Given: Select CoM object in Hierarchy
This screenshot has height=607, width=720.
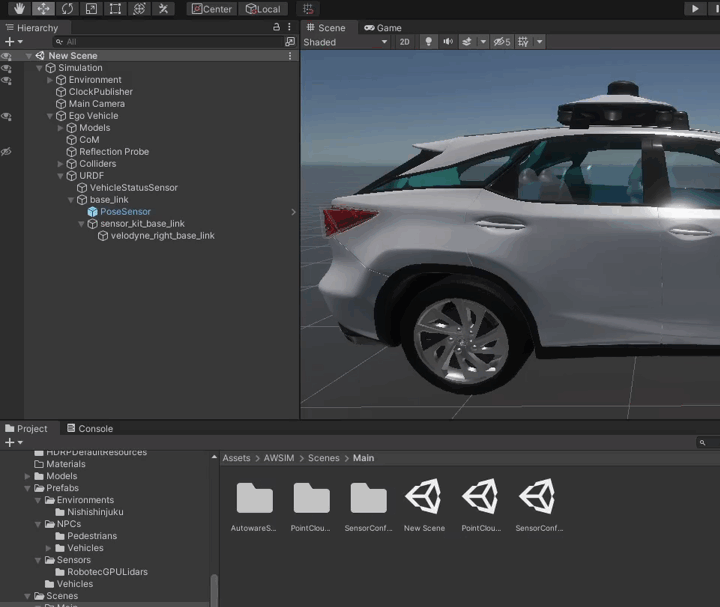Looking at the screenshot, I should click(x=89, y=140).
